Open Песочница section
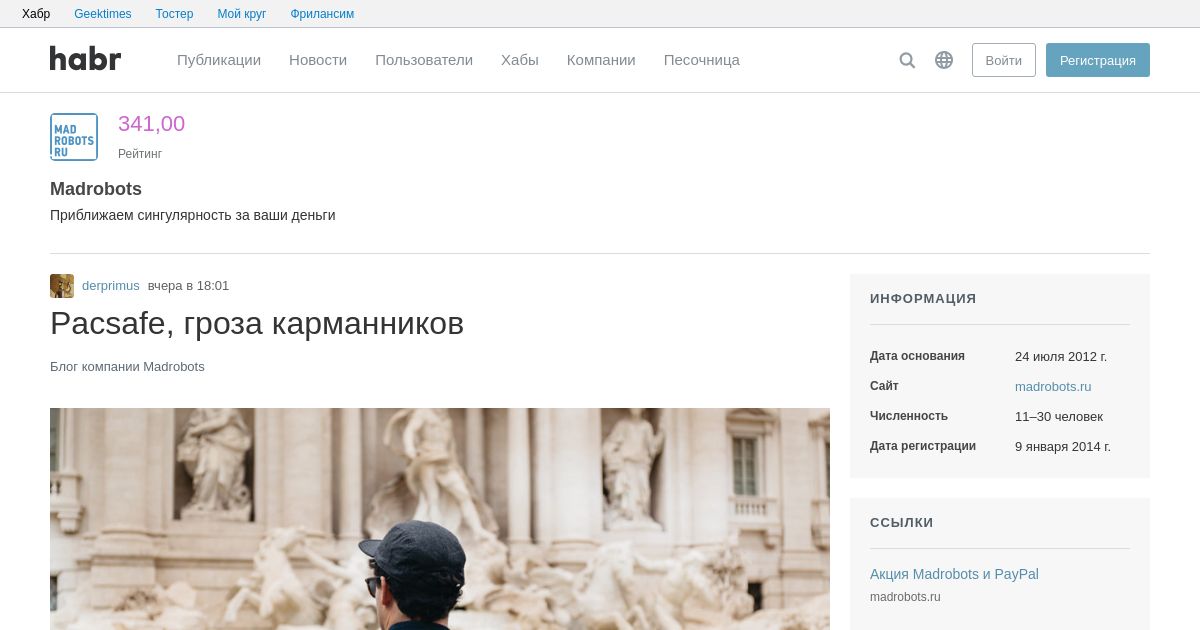Viewport: 1200px width, 630px height. [702, 60]
